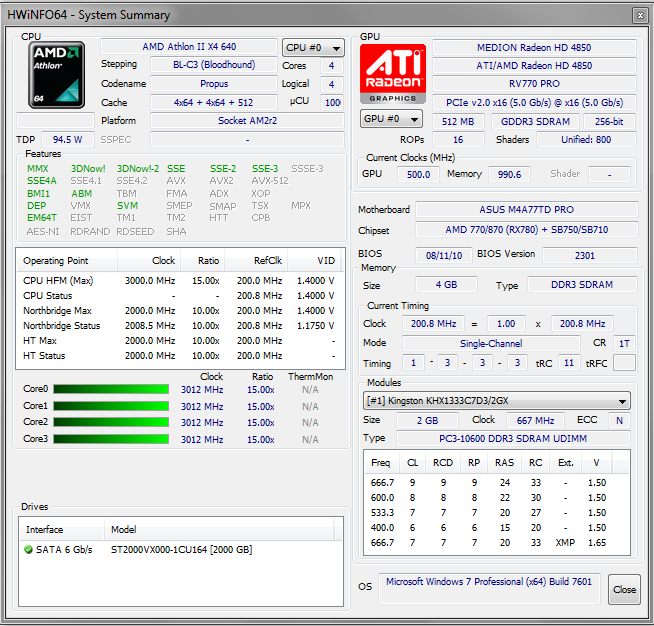This screenshot has height=626, width=654.
Task: Click the Microsoft Windows 7 Professional OS field
Action: (489, 588)
